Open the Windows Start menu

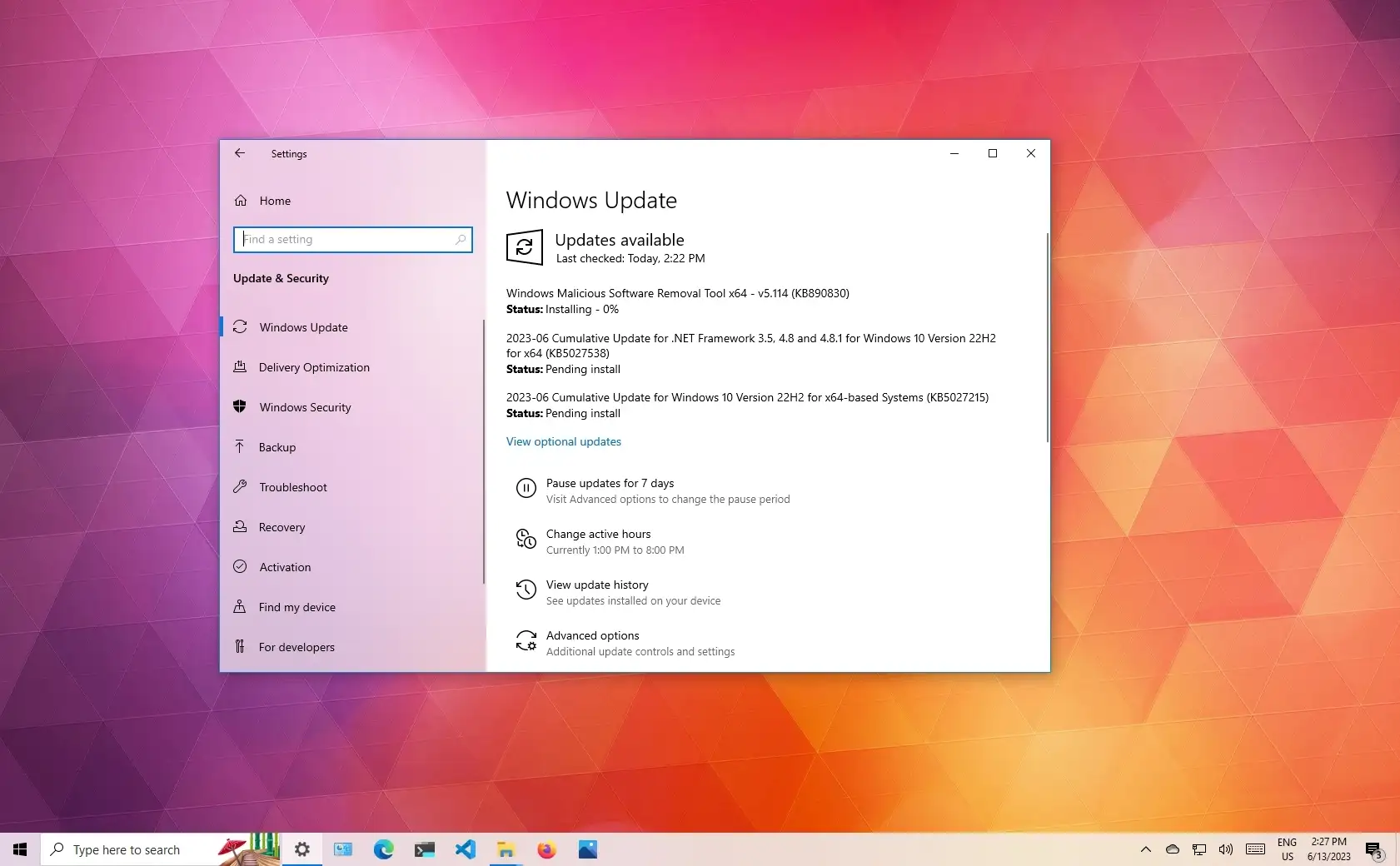pyautogui.click(x=20, y=849)
